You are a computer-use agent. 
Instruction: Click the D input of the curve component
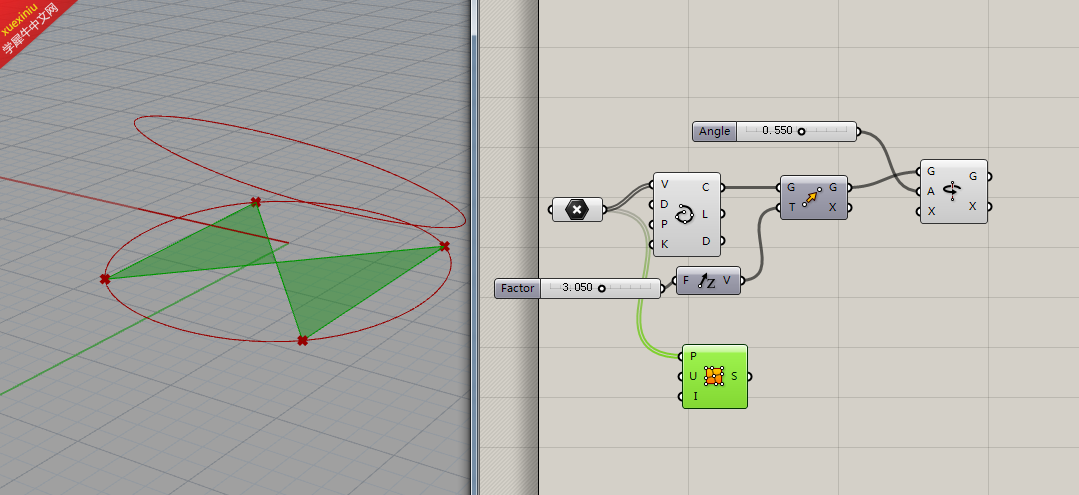[x=664, y=204]
